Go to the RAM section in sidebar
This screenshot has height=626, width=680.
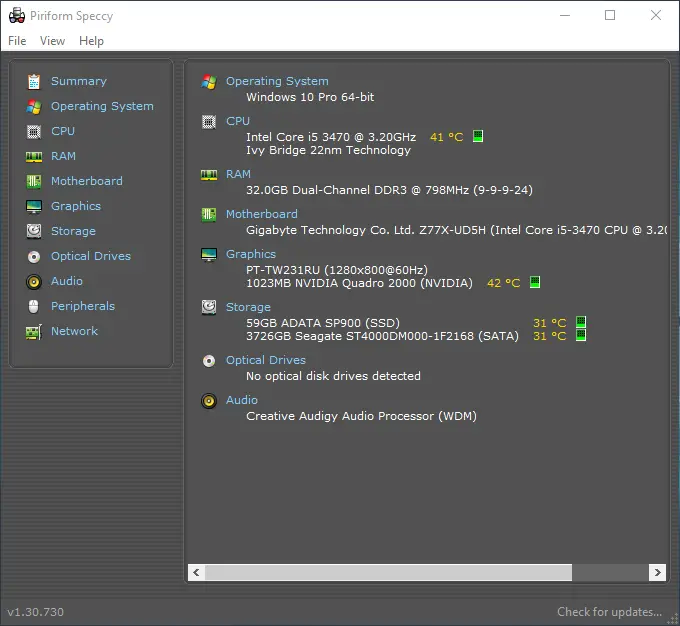(63, 156)
